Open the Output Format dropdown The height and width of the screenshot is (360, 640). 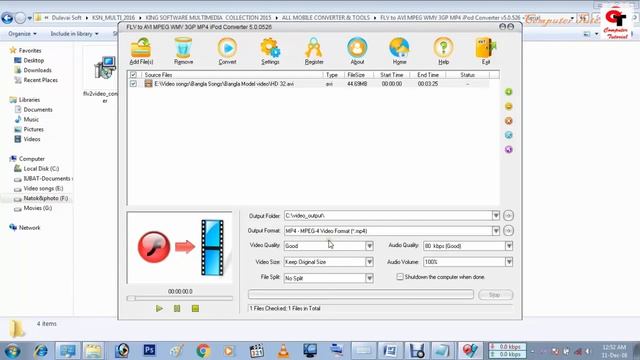(x=496, y=231)
